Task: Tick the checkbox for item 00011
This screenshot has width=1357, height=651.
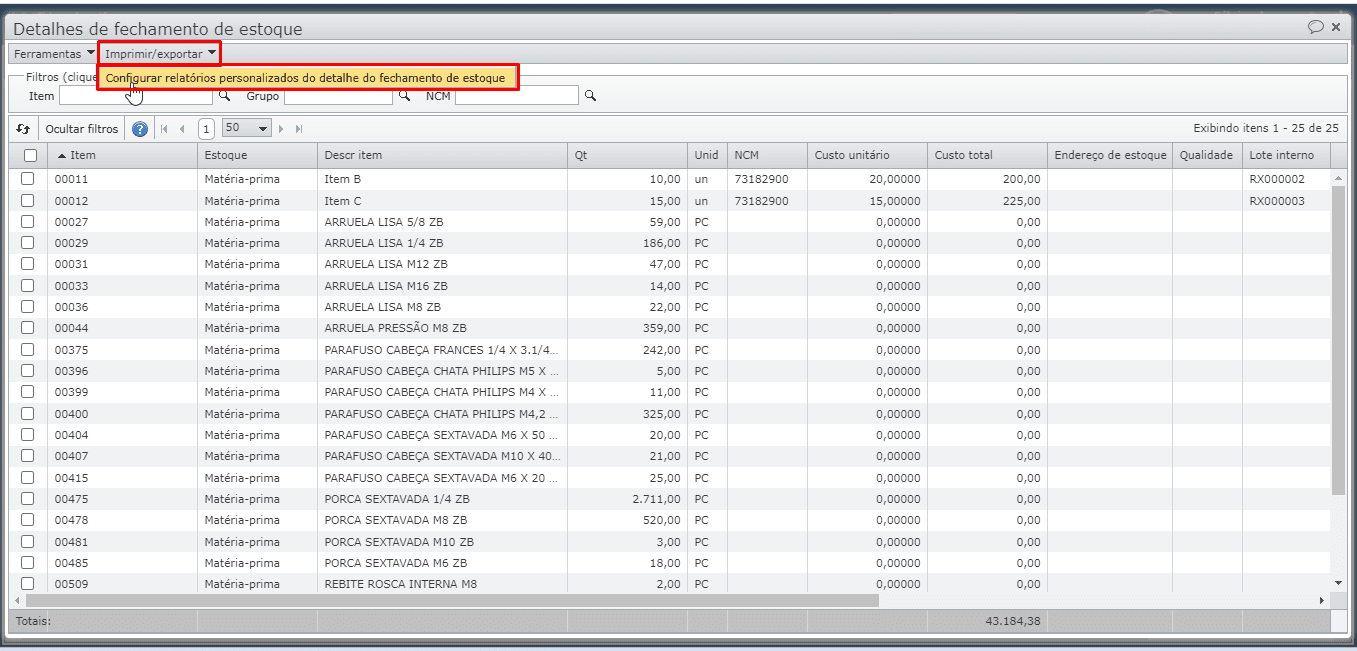Action: (28, 179)
